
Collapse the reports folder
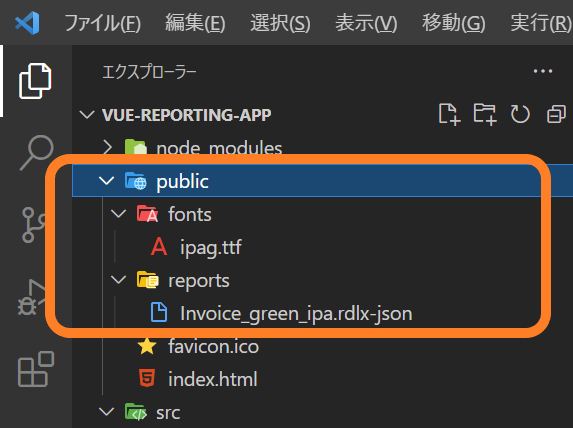coord(118,280)
